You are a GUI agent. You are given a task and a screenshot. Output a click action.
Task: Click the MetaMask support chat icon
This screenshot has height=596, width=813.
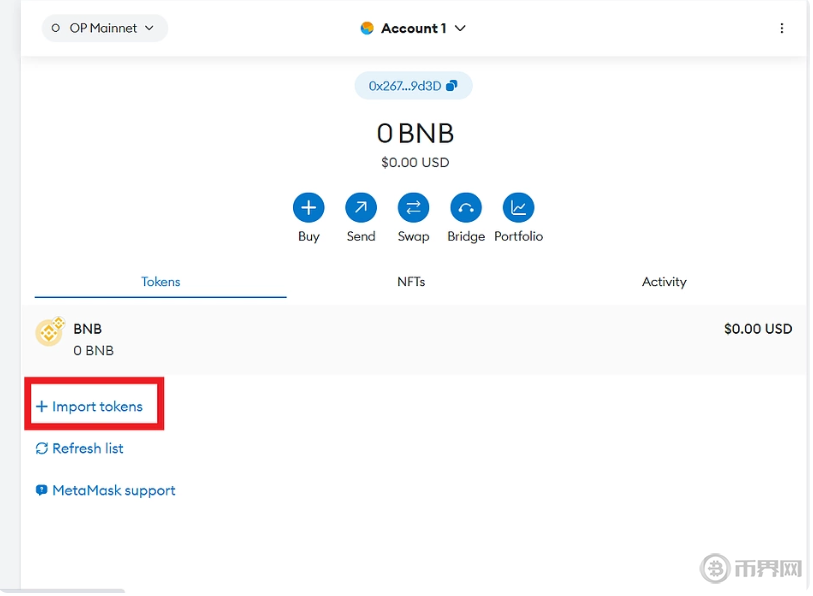click(42, 491)
